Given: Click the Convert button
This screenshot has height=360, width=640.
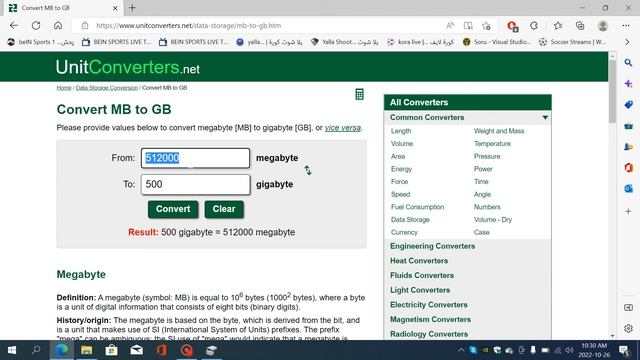Looking at the screenshot, I should click(173, 209).
